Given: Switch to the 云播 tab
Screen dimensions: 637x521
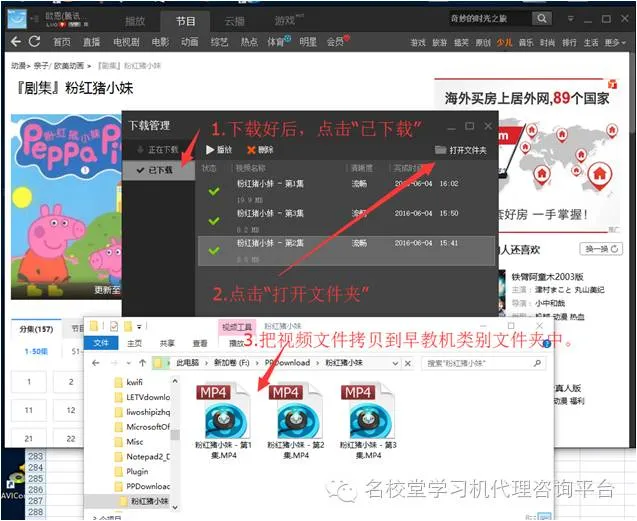Looking at the screenshot, I should 235,21.
